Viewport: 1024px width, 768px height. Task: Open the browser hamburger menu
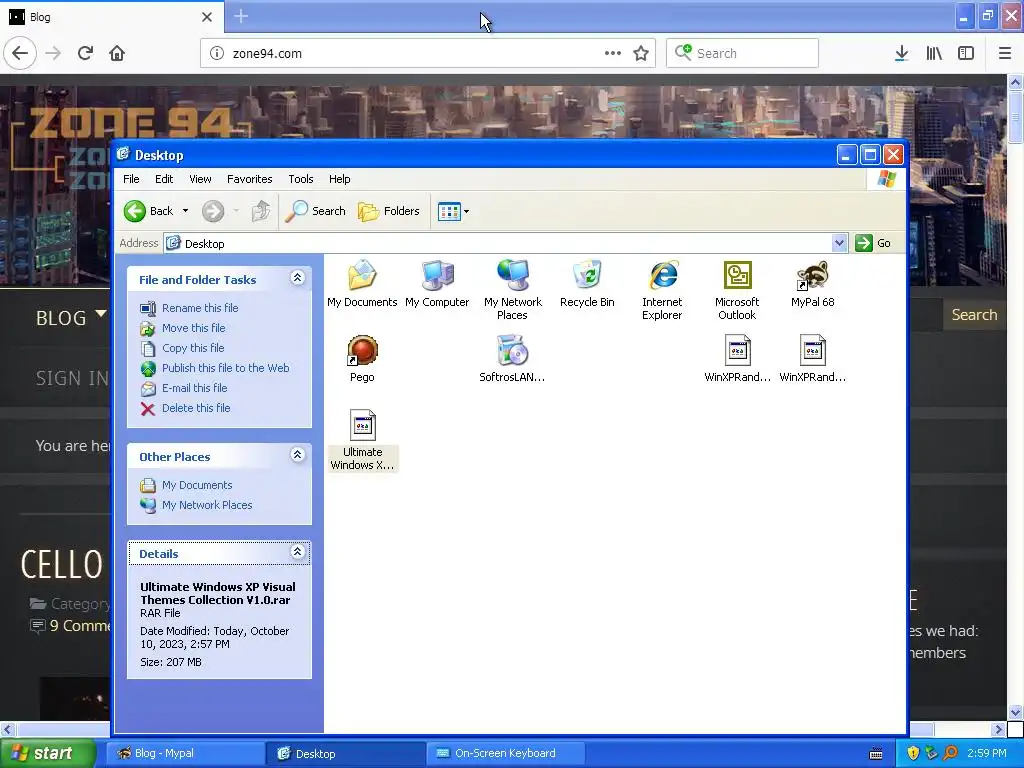coord(1004,53)
